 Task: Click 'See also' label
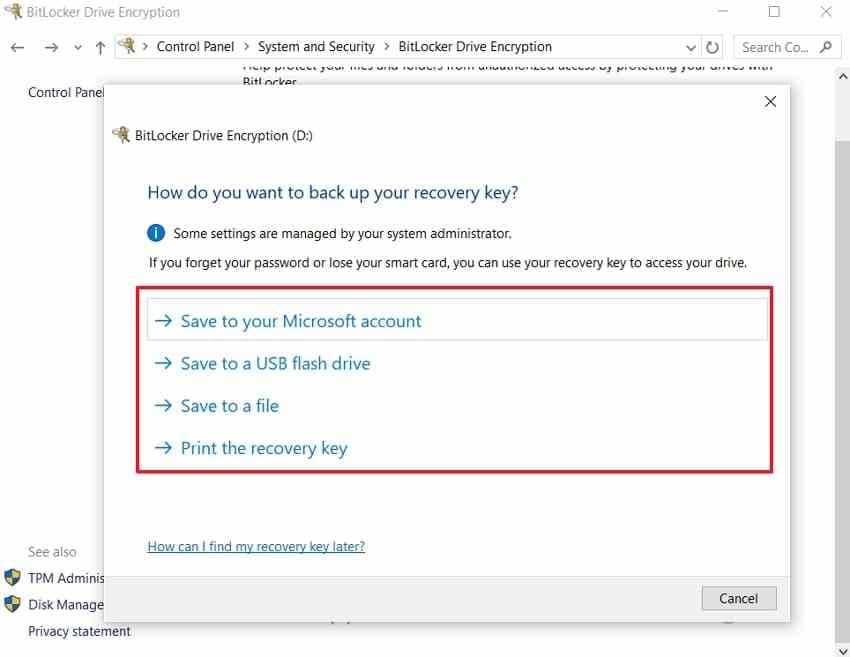(x=52, y=552)
